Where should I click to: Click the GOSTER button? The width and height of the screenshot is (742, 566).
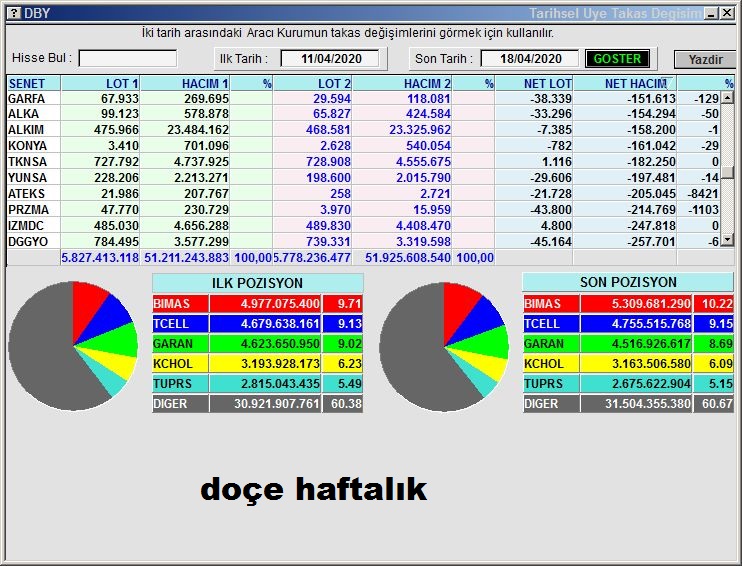(618, 59)
